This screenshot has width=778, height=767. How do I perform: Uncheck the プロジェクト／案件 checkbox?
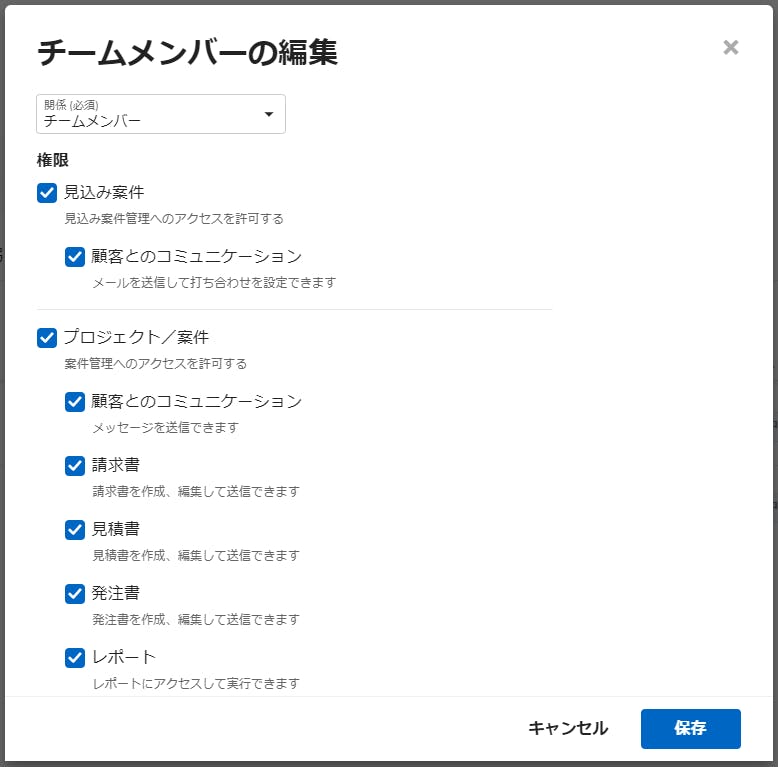tap(47, 338)
